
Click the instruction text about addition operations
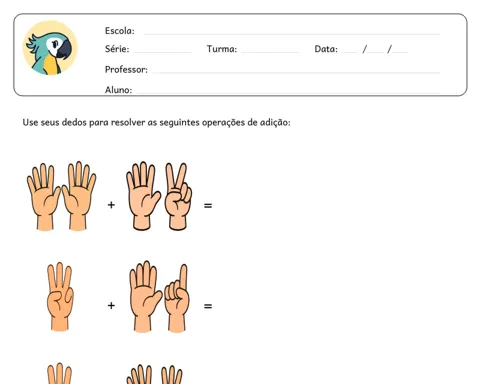pyautogui.click(x=156, y=122)
